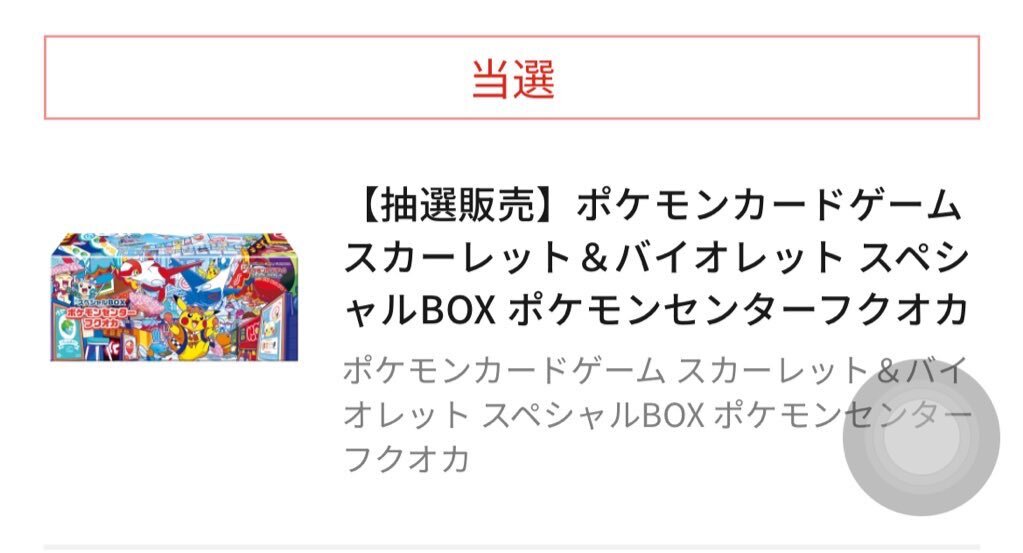Tap the floating gray AssistiveTouch circle

(x=921, y=438)
